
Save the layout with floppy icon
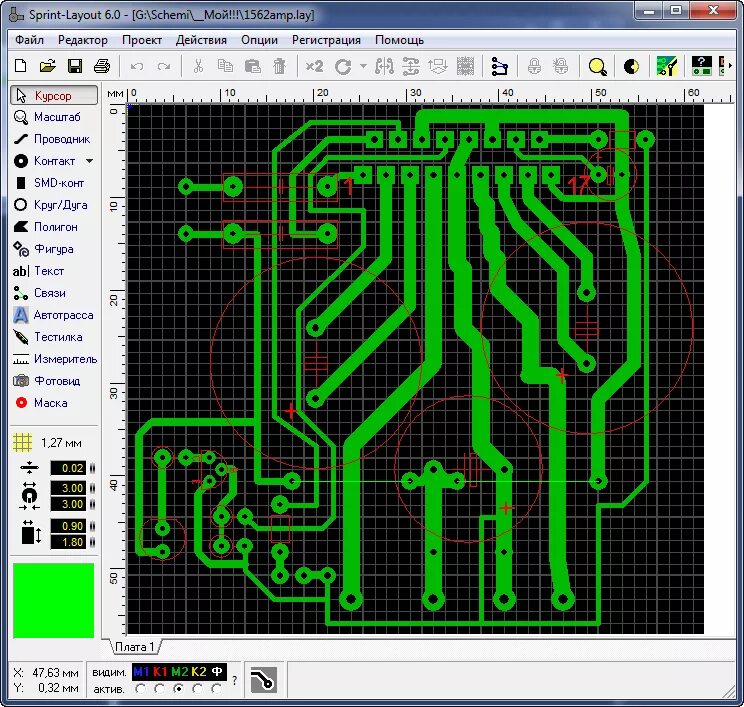tap(75, 66)
